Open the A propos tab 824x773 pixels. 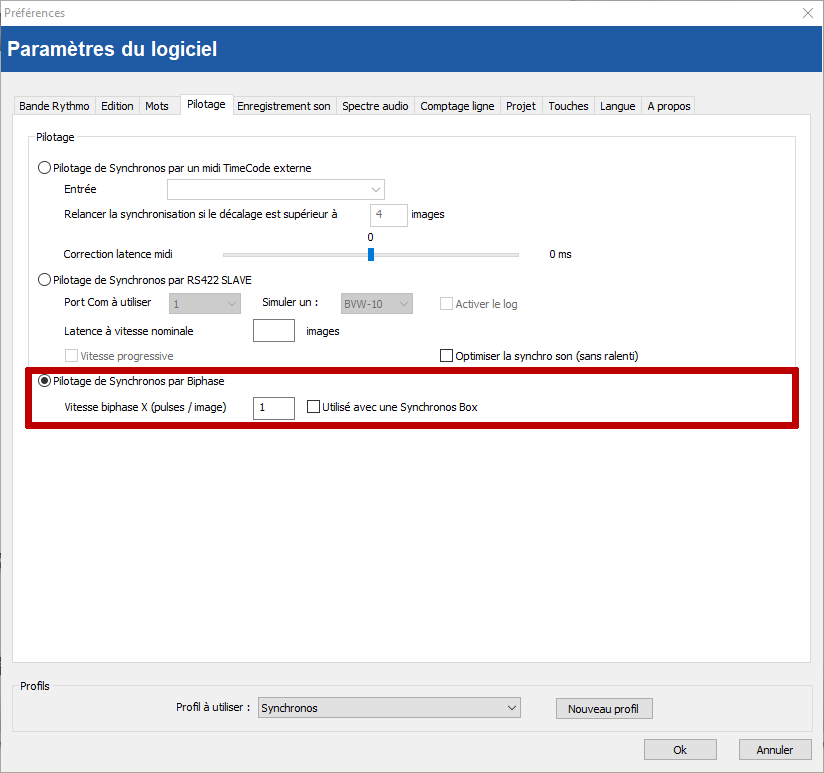(668, 106)
